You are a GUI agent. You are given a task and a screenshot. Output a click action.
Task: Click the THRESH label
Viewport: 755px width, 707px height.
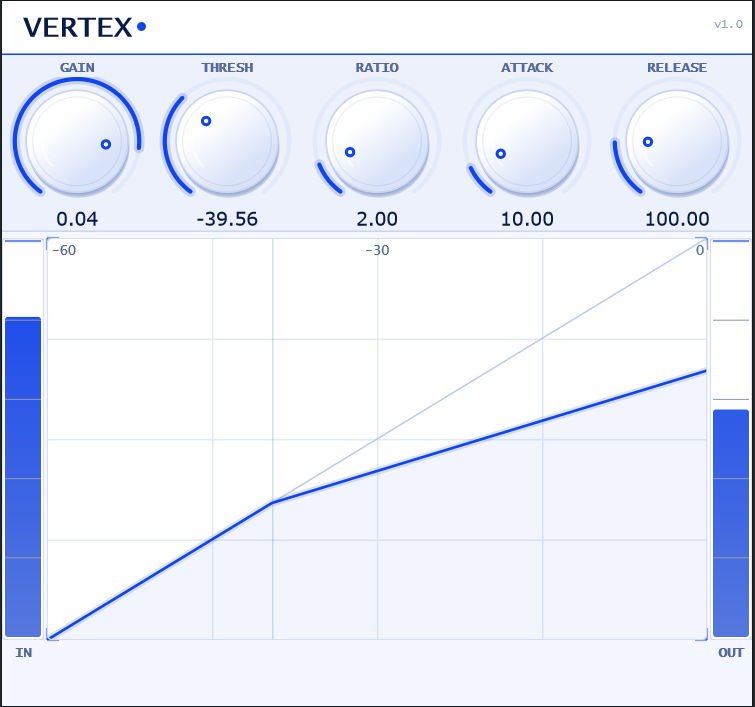[227, 67]
